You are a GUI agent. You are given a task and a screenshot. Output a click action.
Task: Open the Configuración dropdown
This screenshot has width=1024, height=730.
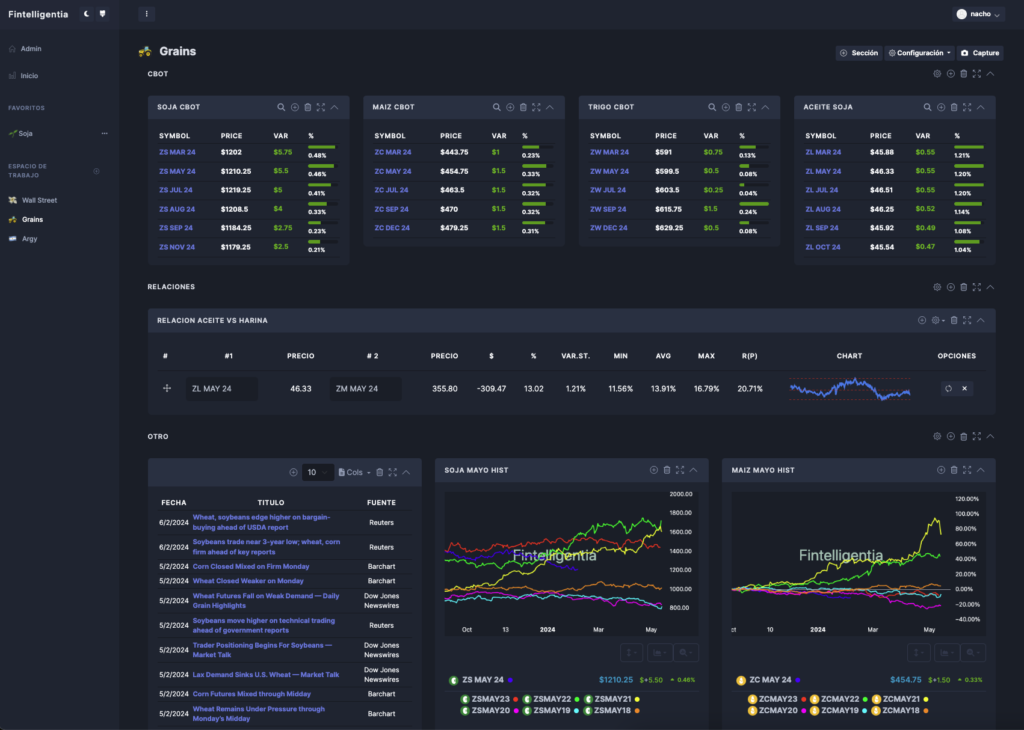point(920,53)
